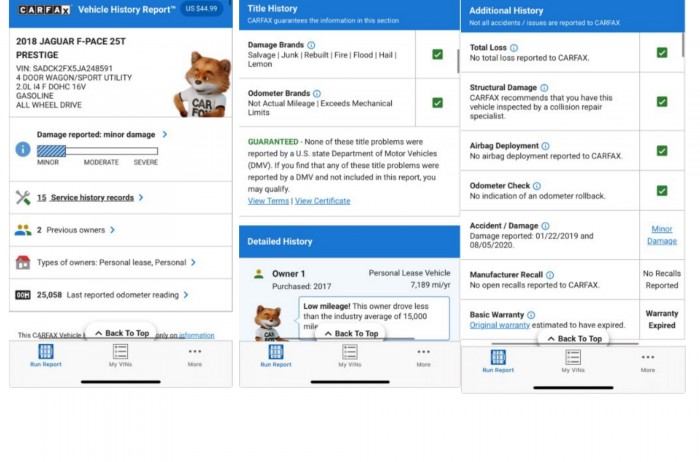Click the info icon next to Basic Warranty

[531, 315]
